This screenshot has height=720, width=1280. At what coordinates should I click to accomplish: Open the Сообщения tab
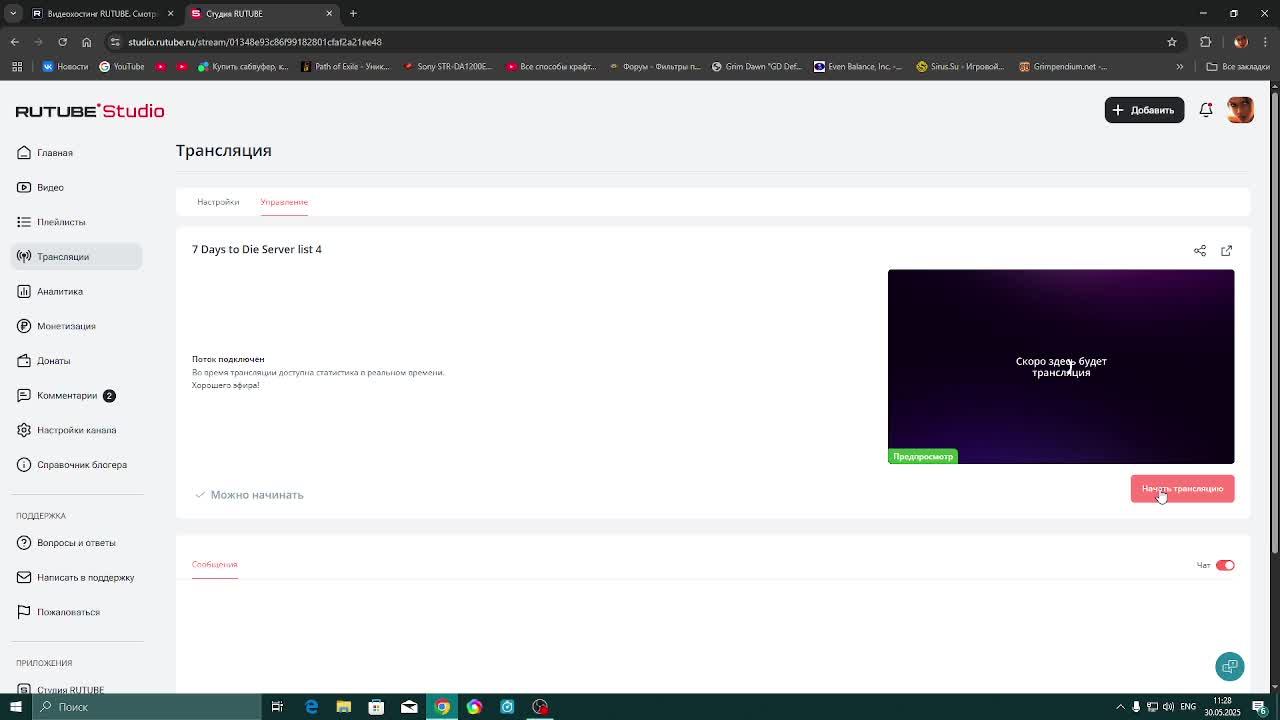214,565
